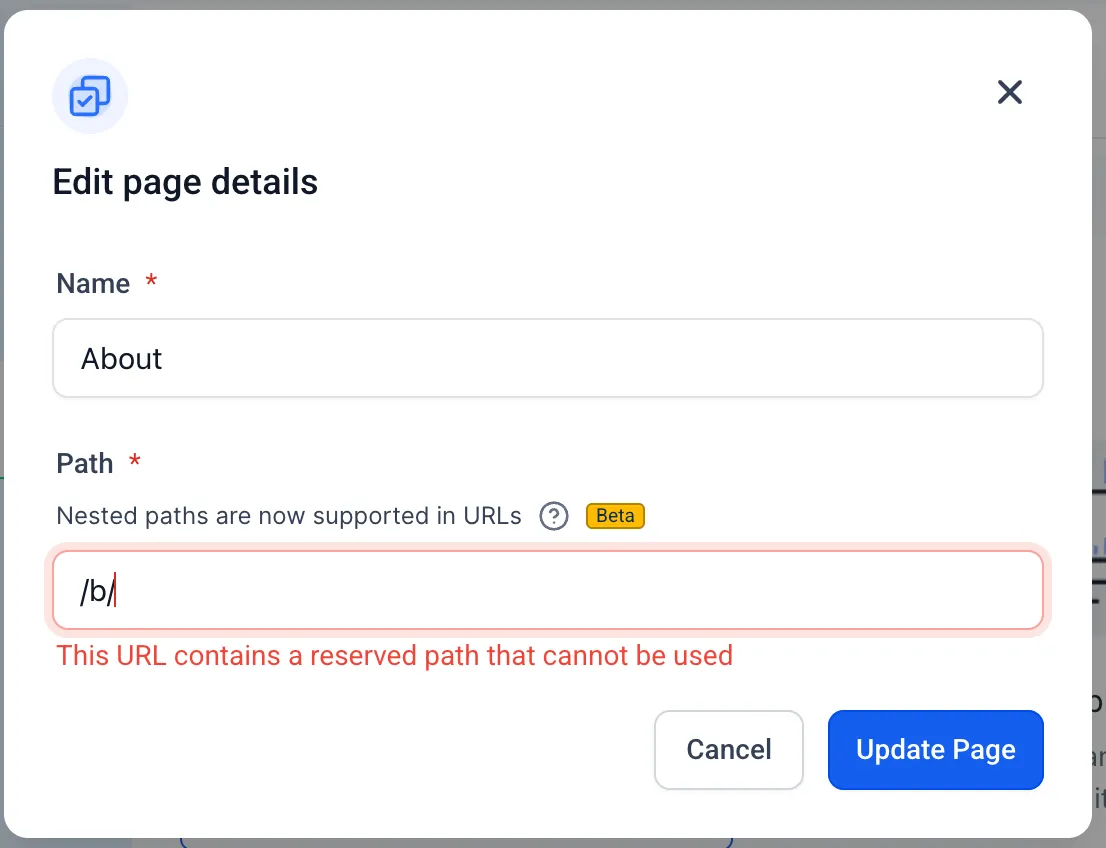
Task: Click the yellow Beta badge
Action: [x=615, y=516]
